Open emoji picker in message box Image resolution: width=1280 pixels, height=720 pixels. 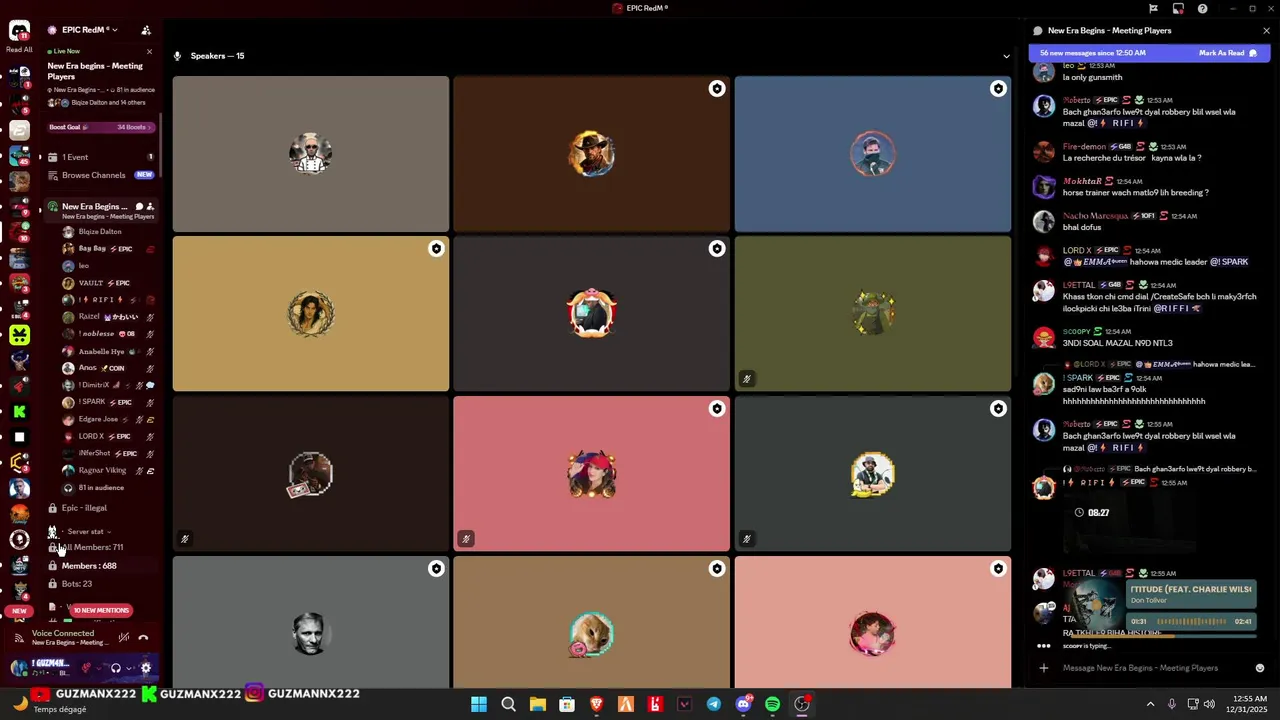[x=1259, y=668]
